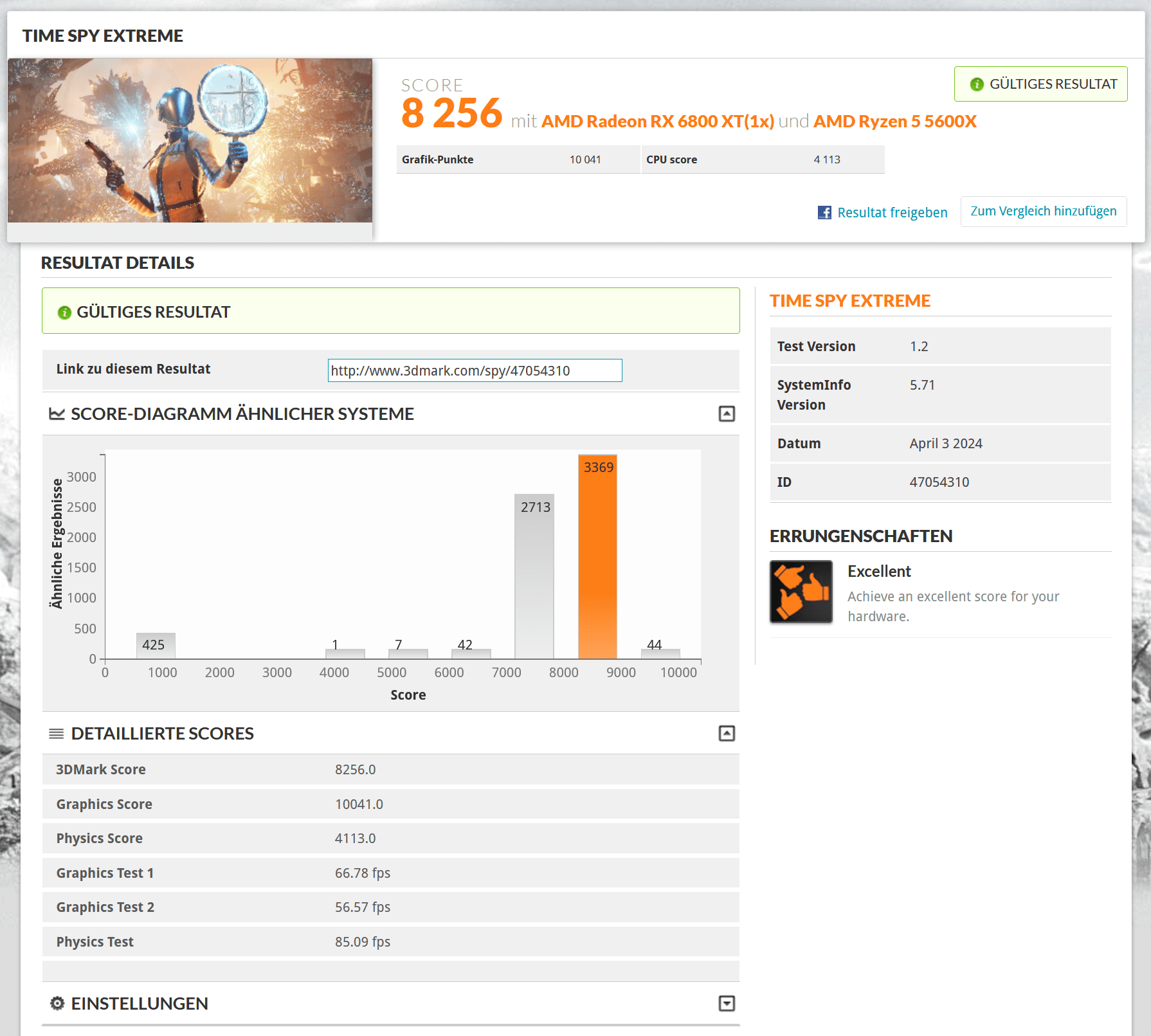Click the 3DMark Score value 8256.0

(x=355, y=770)
